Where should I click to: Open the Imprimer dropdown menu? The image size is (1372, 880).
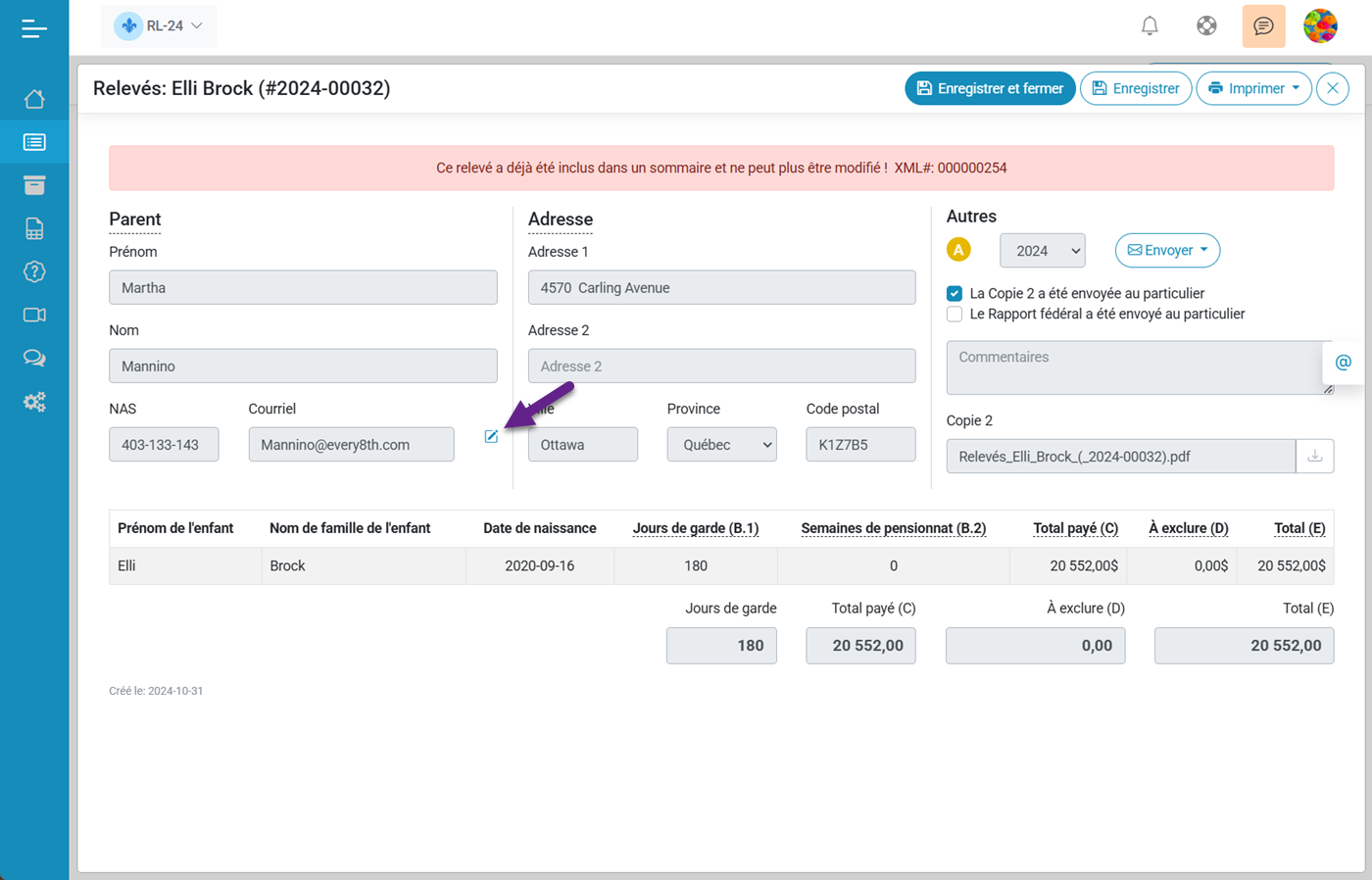tap(1253, 88)
